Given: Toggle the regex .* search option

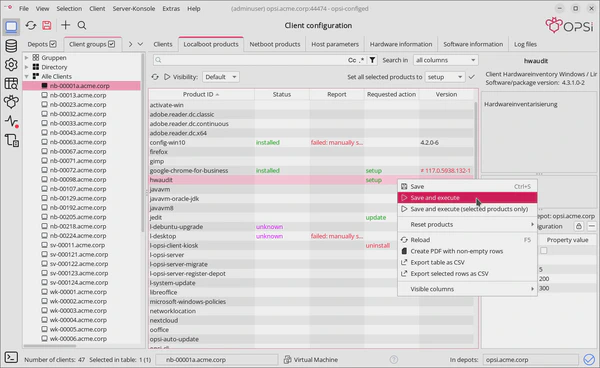Looking at the screenshot, I should 362,60.
